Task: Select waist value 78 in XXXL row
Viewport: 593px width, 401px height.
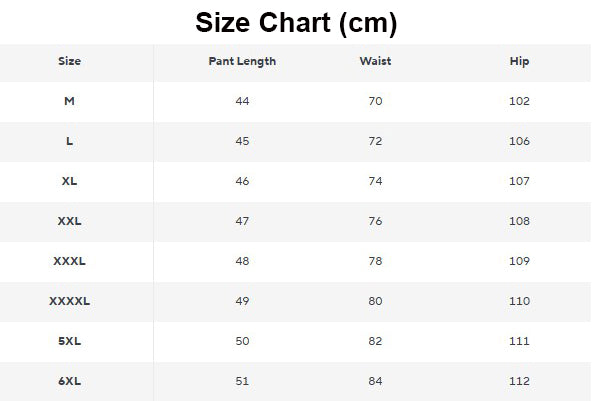Action: point(375,261)
